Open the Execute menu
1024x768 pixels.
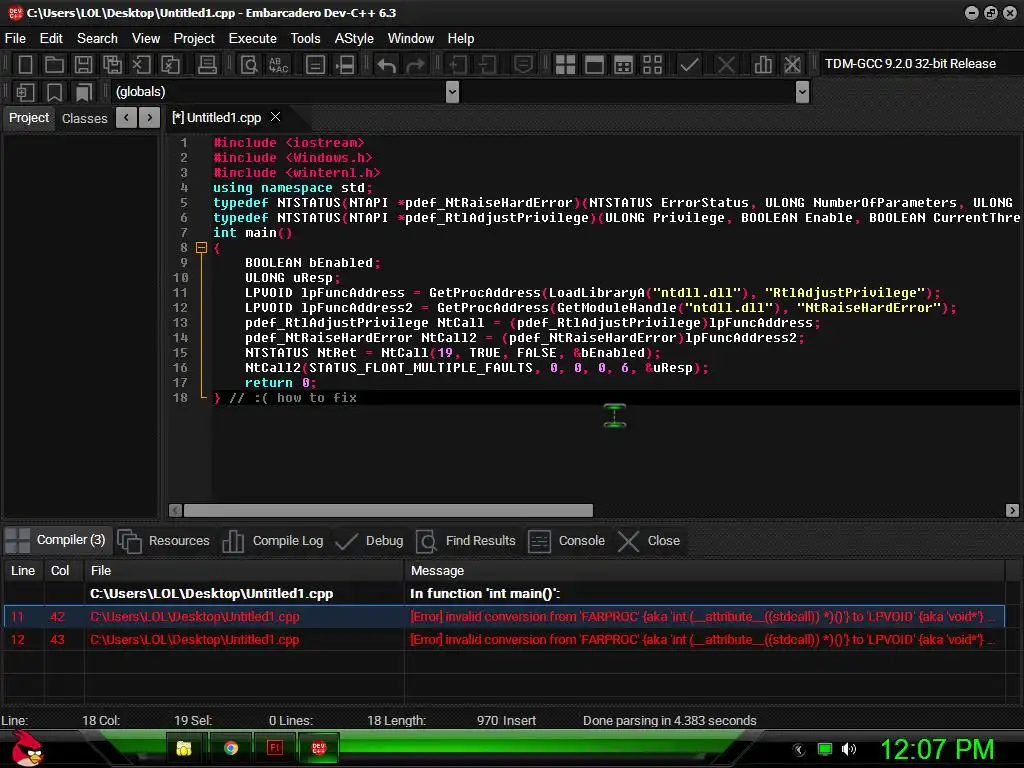tap(252, 39)
